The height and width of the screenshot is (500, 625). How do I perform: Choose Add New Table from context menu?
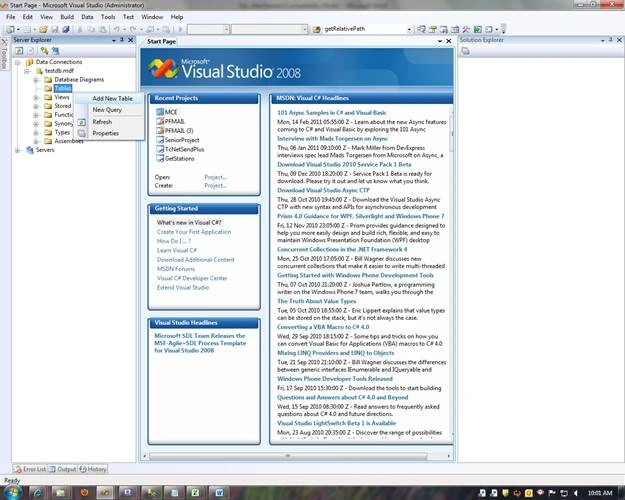point(109,98)
